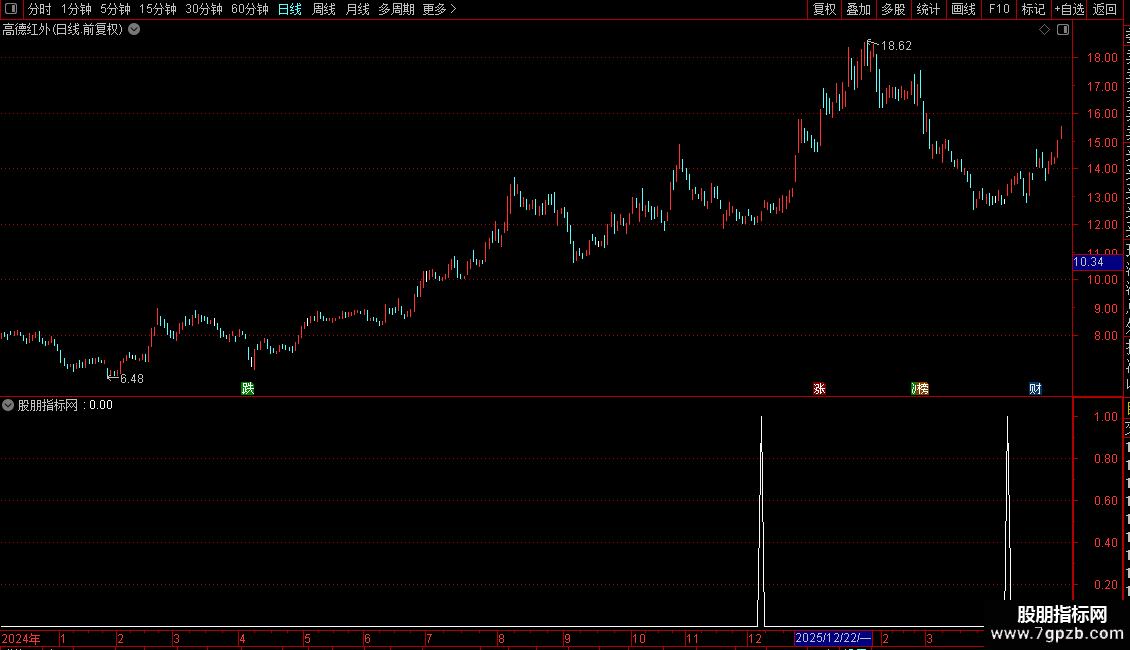Toggle the left sidebar panel icon

click(x=11, y=9)
